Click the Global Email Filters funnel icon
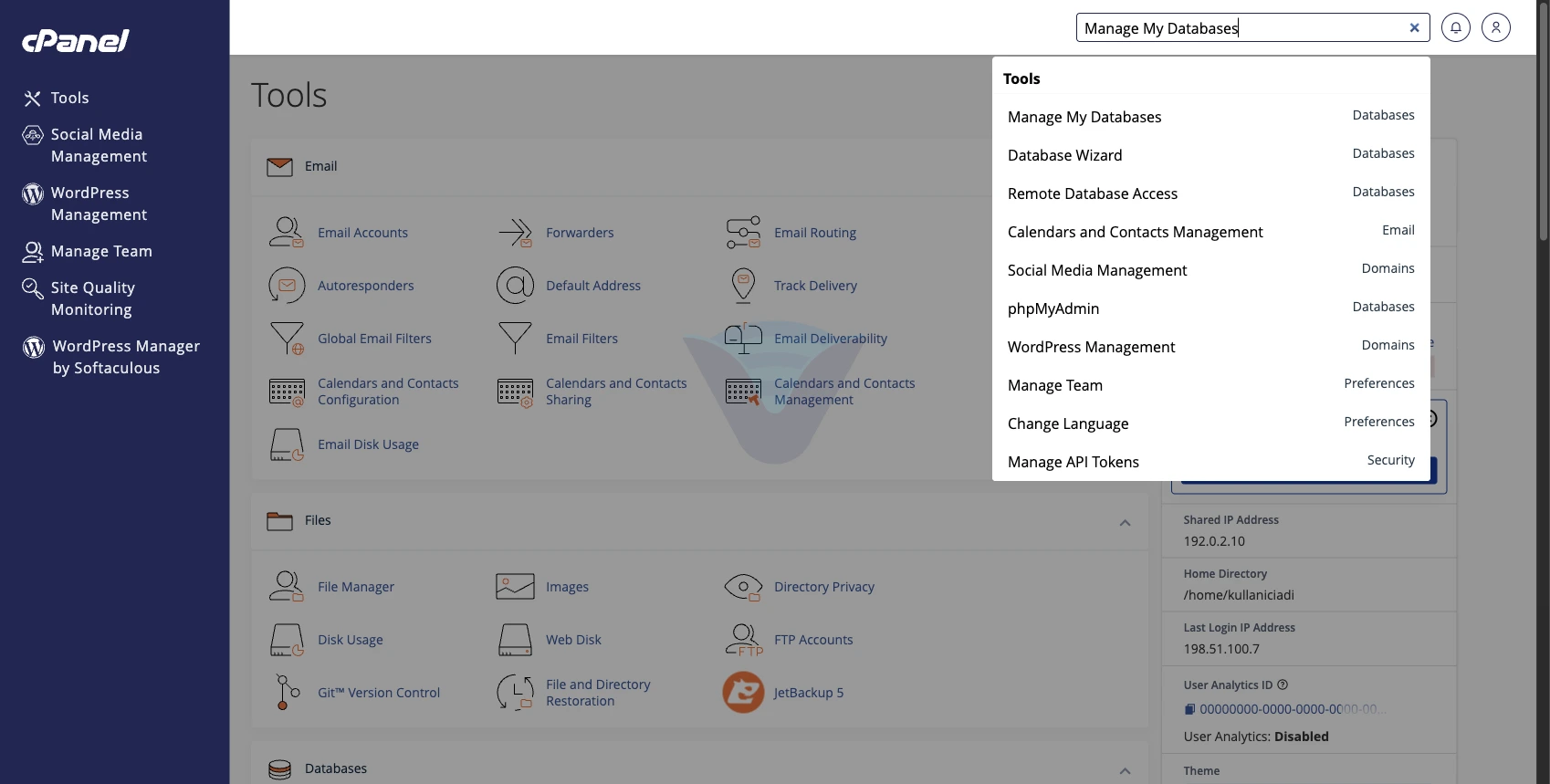1550x784 pixels. click(287, 339)
